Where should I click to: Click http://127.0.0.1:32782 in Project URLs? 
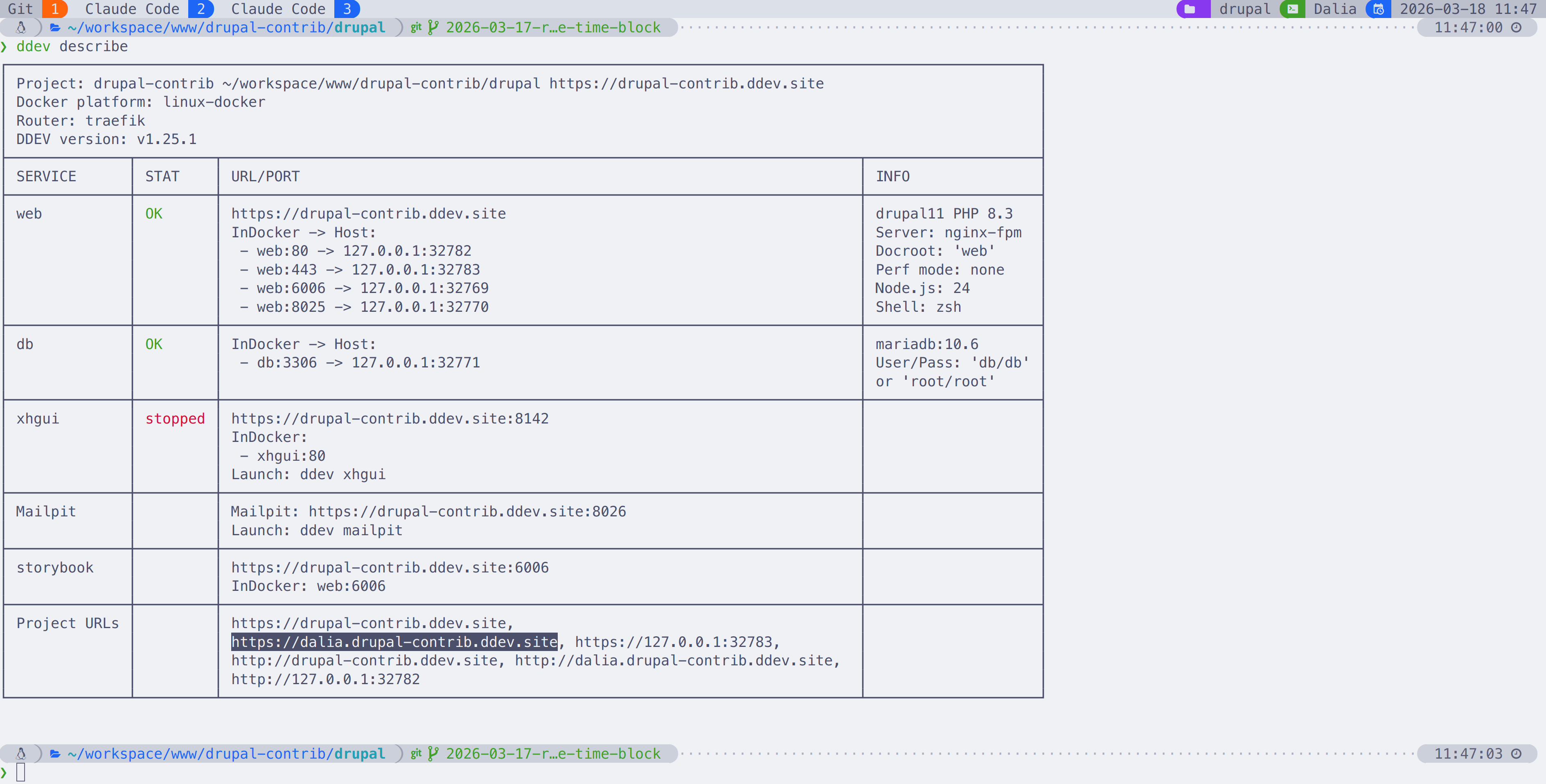325,679
